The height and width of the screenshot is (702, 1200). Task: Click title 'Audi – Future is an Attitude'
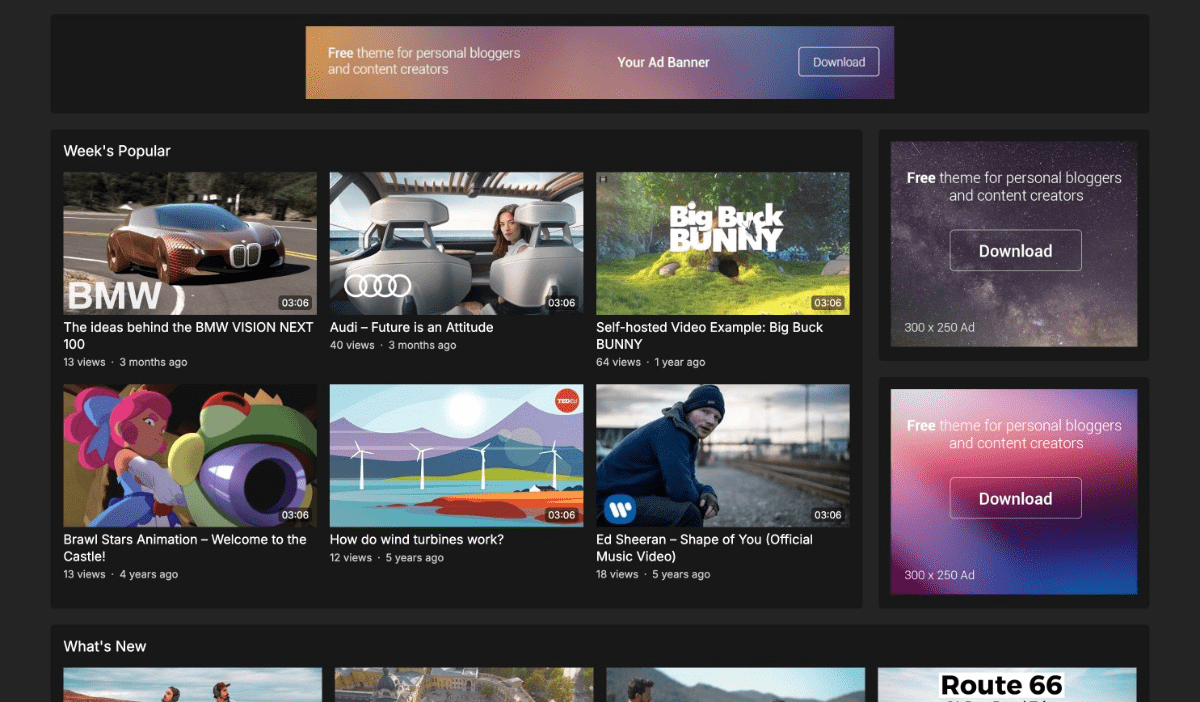coord(411,327)
